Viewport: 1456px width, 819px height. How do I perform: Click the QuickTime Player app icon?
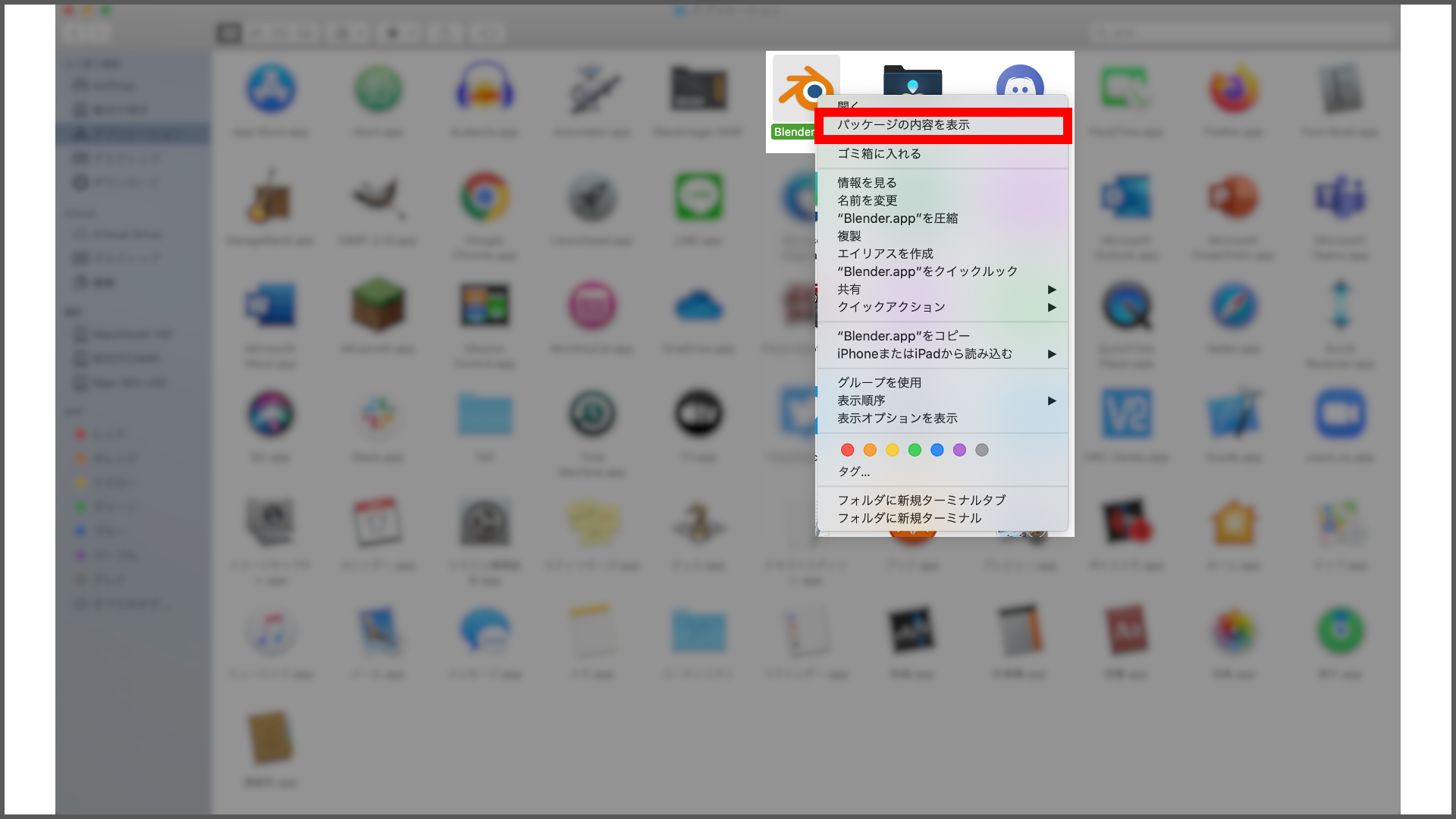(x=1126, y=306)
